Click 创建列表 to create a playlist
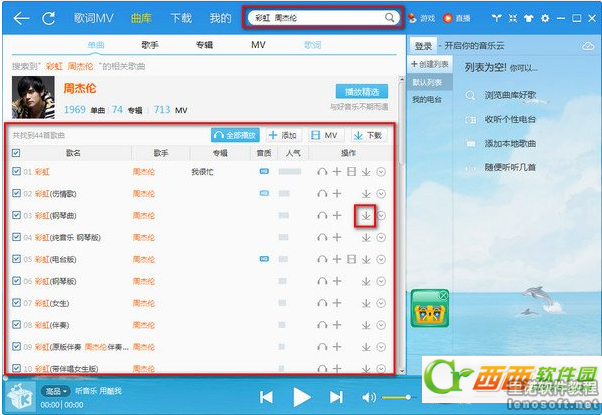This screenshot has width=602, height=415. coord(430,64)
